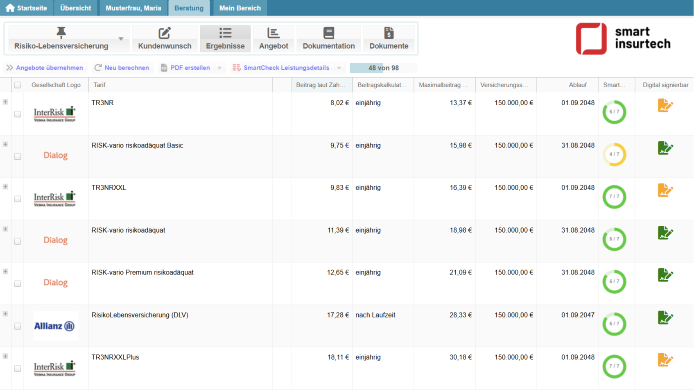Screen dimensions: 694x390
Task: Open the Musterfrau, Maria tab
Action: 133,8
